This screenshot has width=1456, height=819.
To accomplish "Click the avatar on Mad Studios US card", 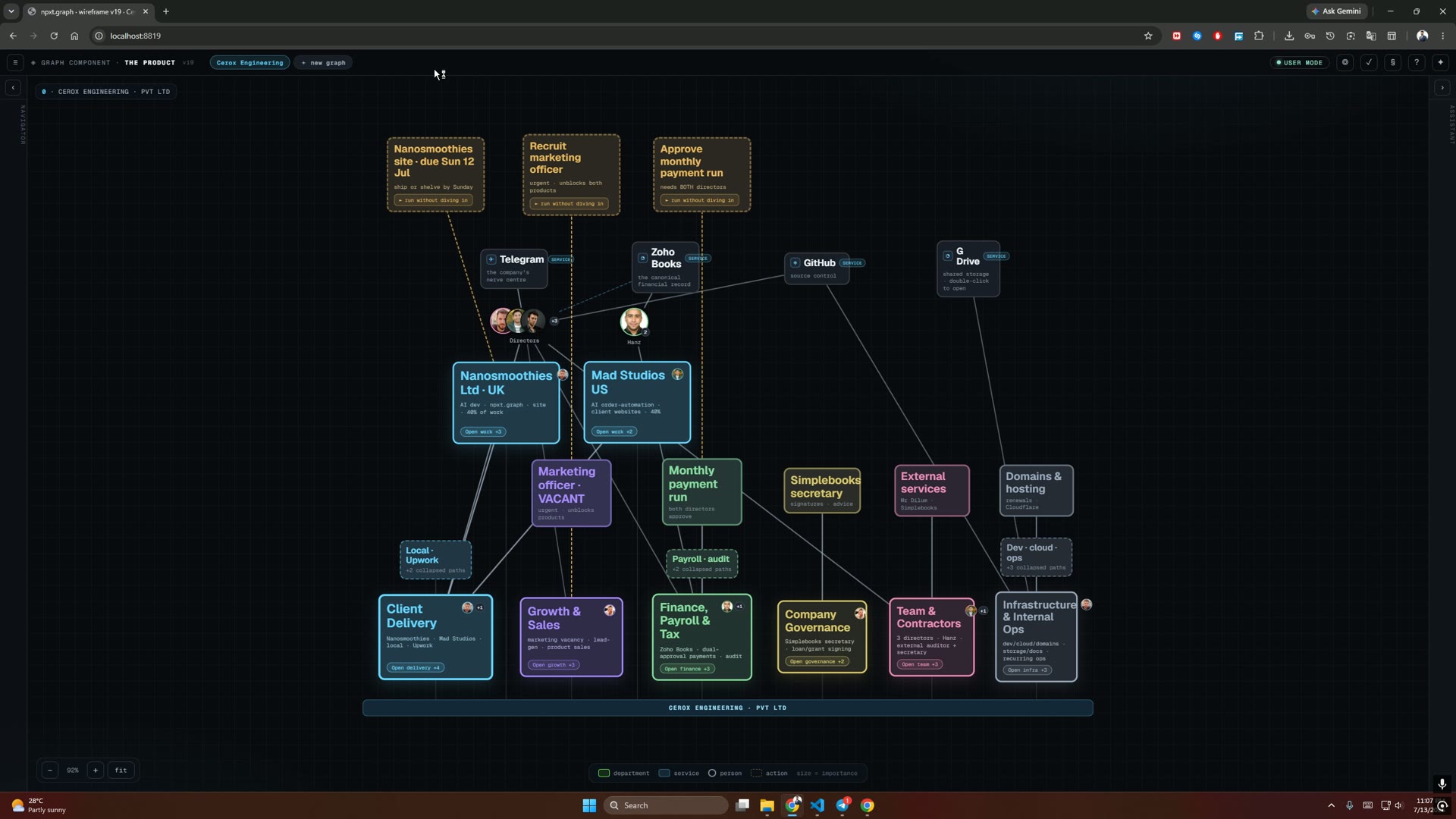I will (677, 374).
